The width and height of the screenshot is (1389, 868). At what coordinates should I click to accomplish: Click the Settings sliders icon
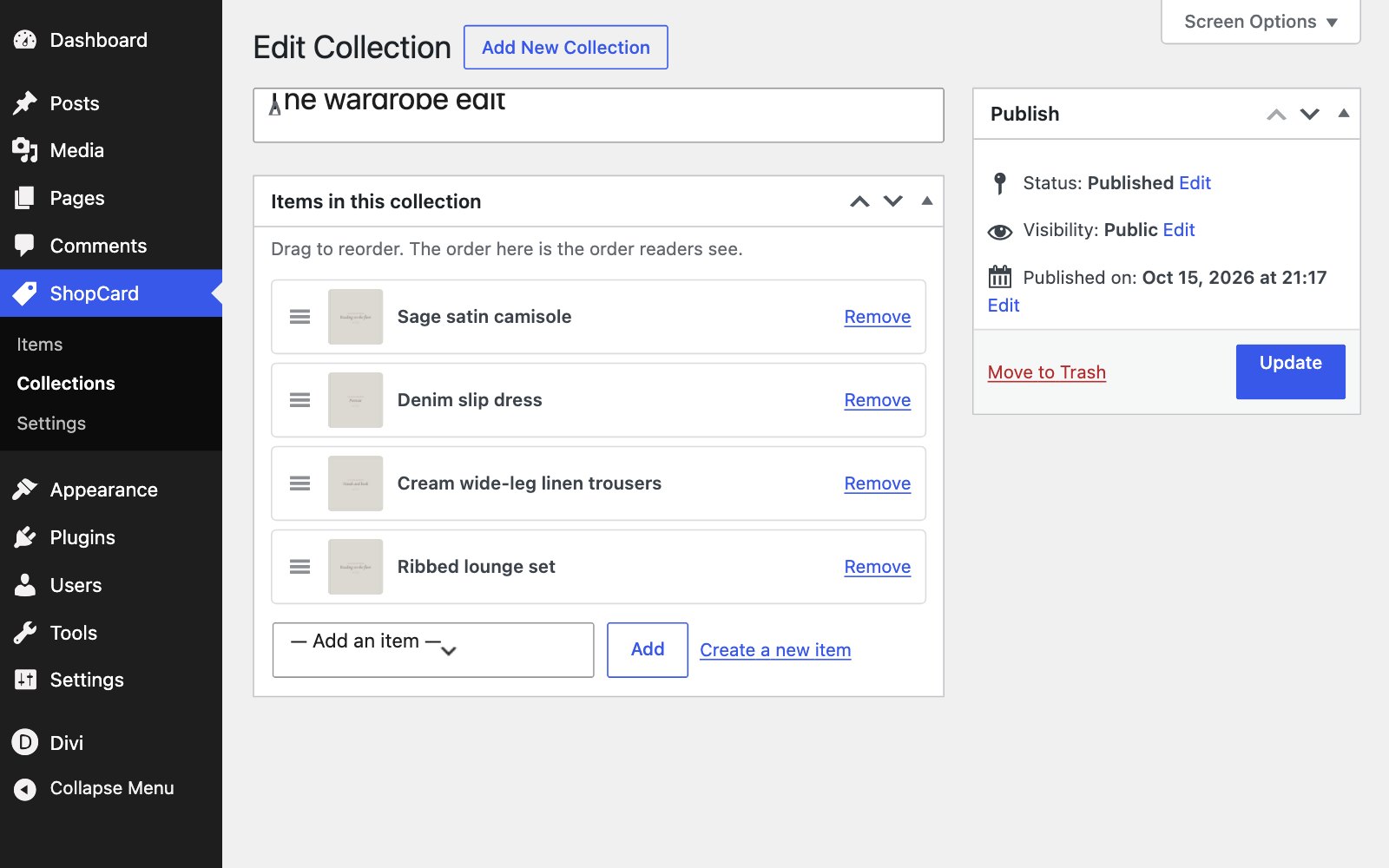click(25, 680)
